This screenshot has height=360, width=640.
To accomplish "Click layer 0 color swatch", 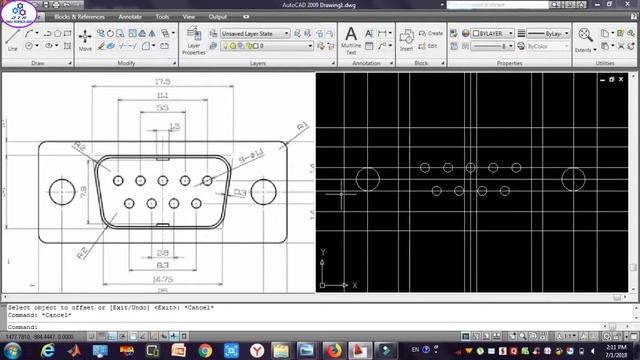I will point(256,46).
